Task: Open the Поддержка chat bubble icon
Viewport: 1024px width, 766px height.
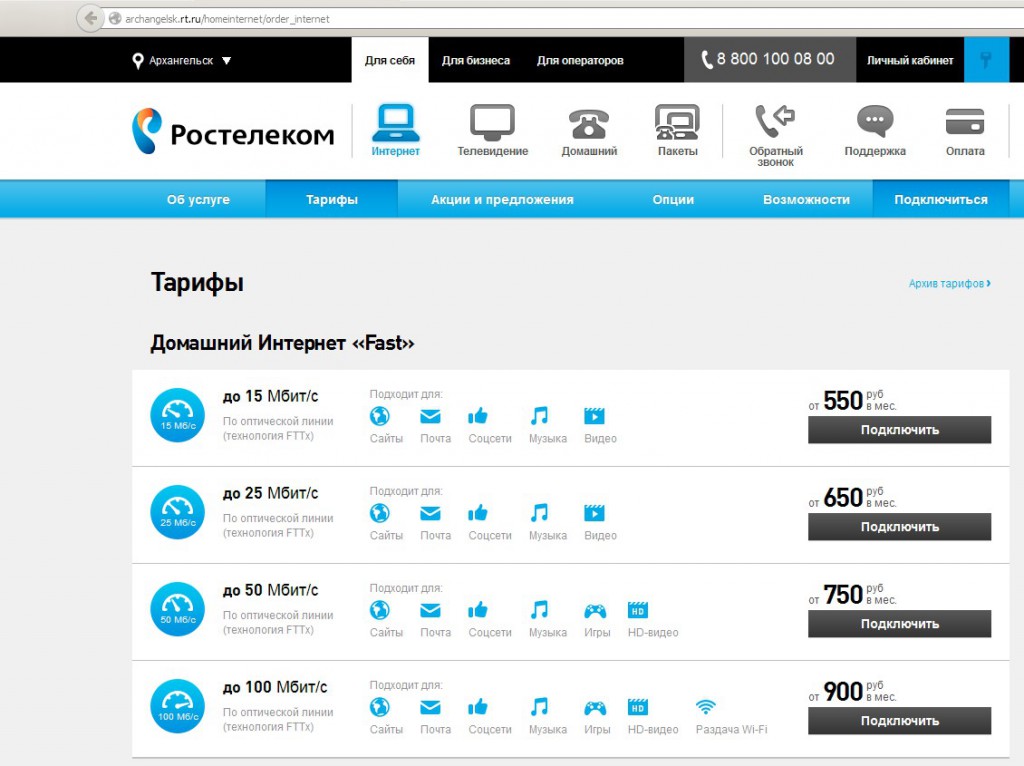Action: (x=874, y=123)
